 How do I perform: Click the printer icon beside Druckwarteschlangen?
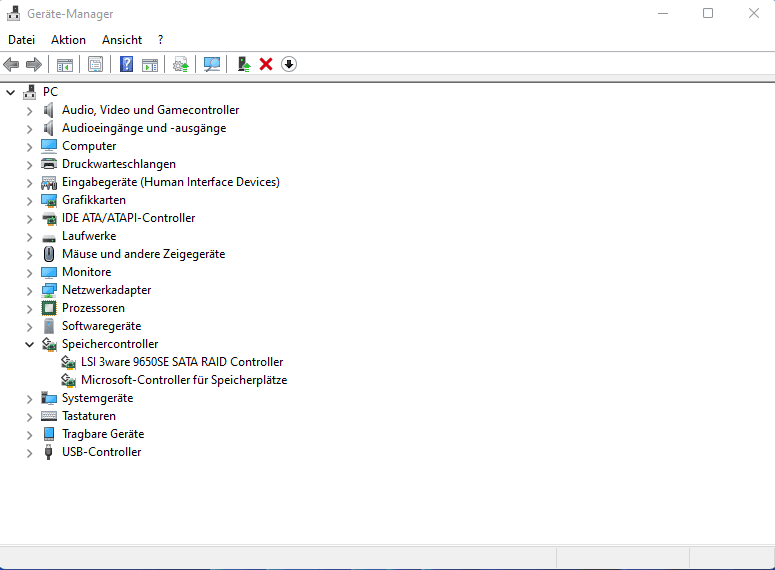point(48,164)
